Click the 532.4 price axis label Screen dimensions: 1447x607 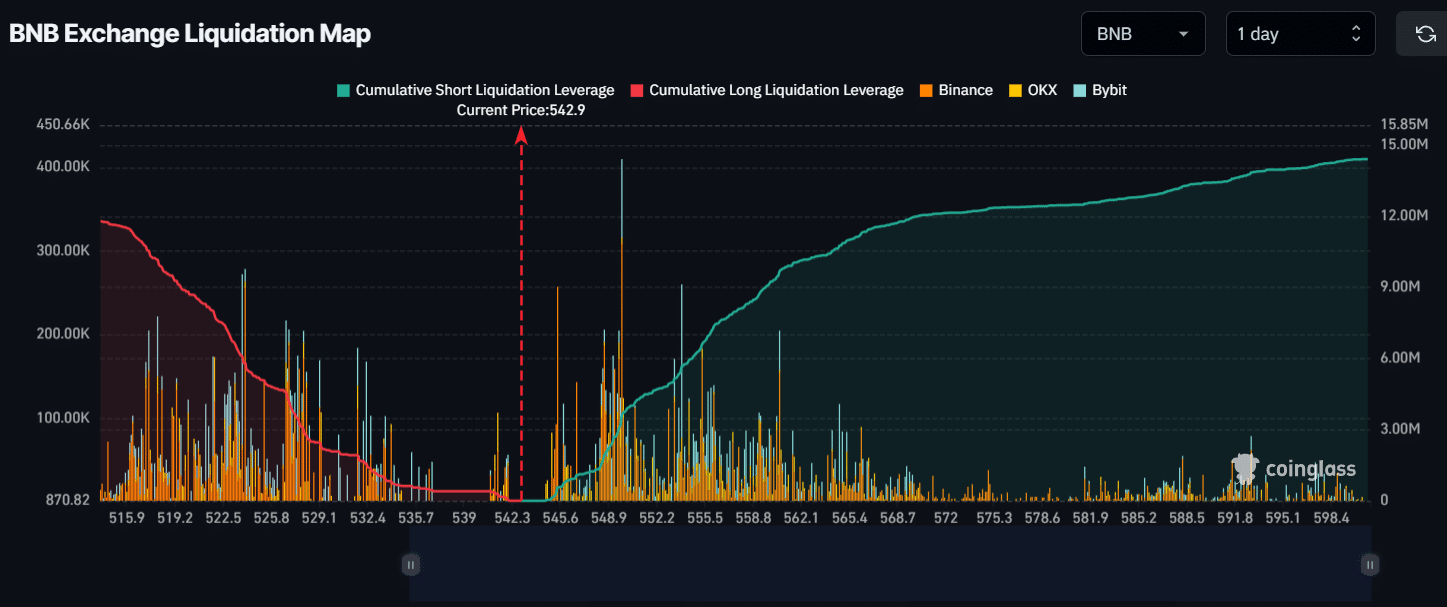368,518
